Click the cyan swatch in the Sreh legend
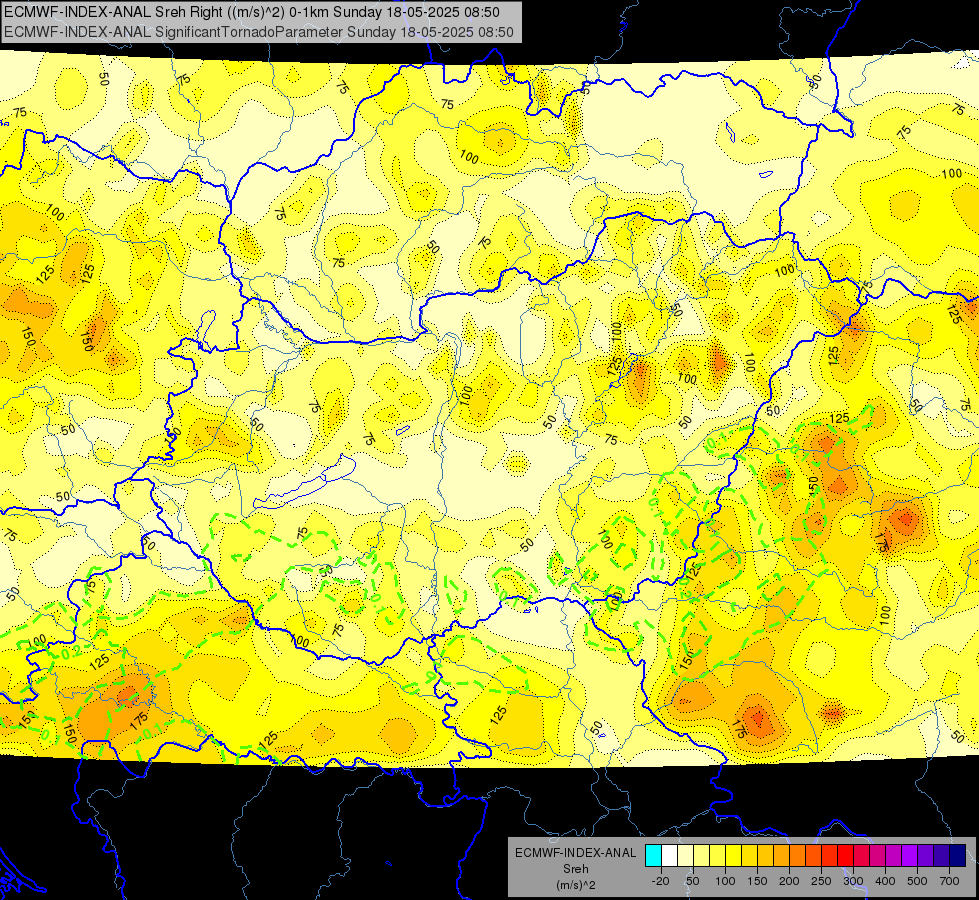The width and height of the screenshot is (979, 900). [x=653, y=855]
